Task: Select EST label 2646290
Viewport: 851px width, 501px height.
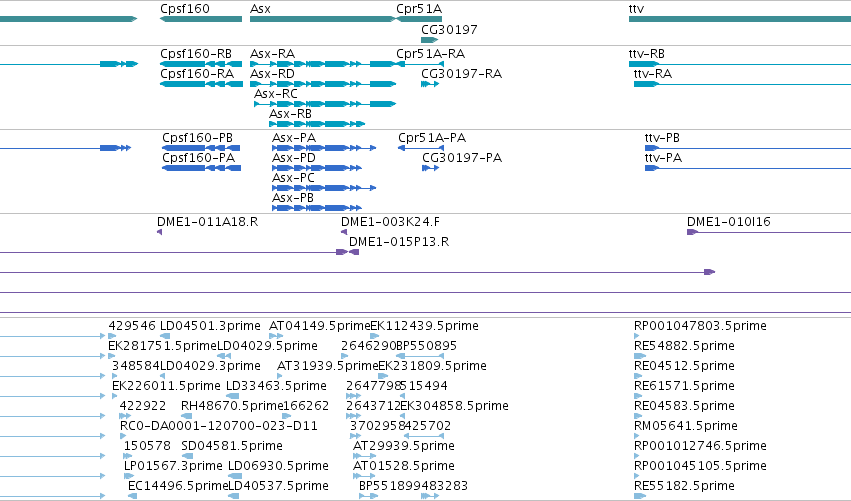Action: pos(369,346)
